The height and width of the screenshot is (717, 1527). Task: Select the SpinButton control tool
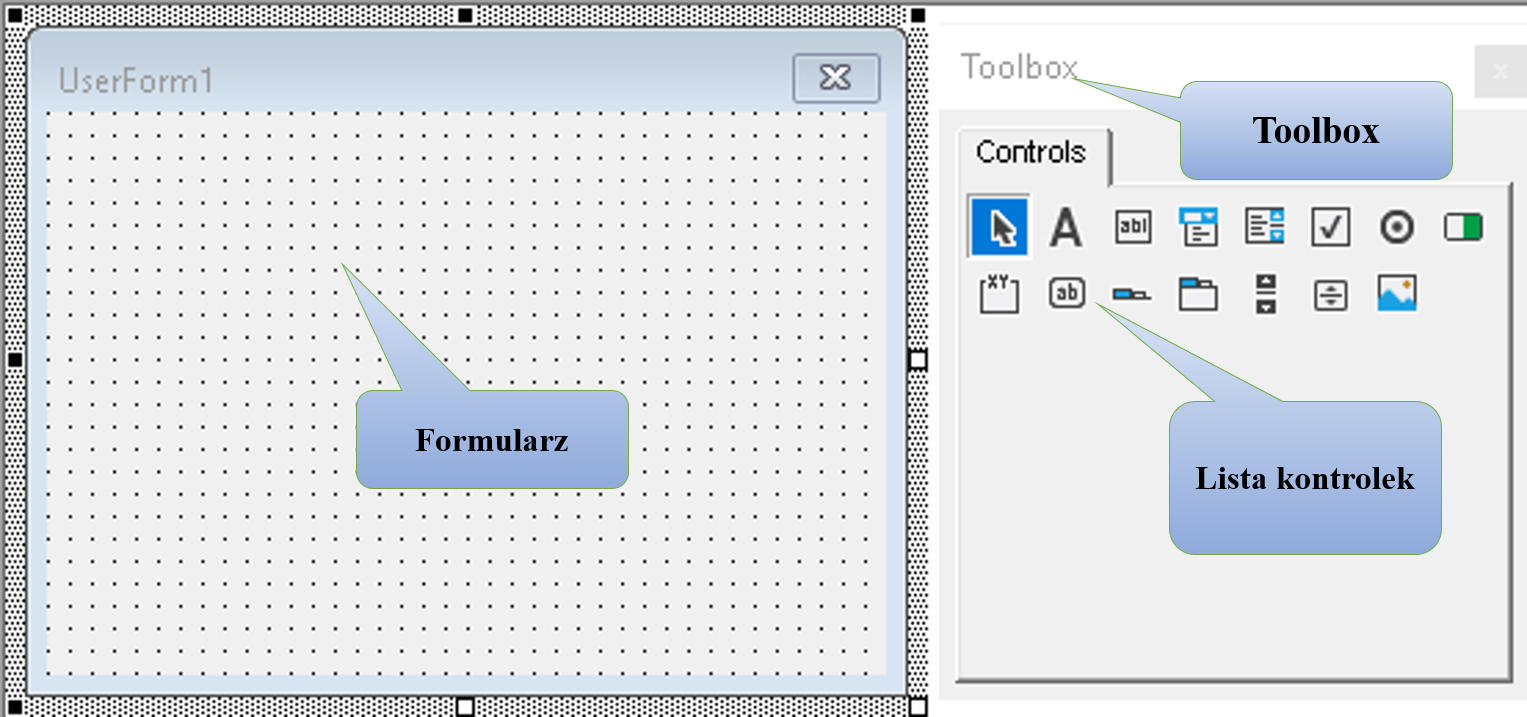tap(1330, 294)
